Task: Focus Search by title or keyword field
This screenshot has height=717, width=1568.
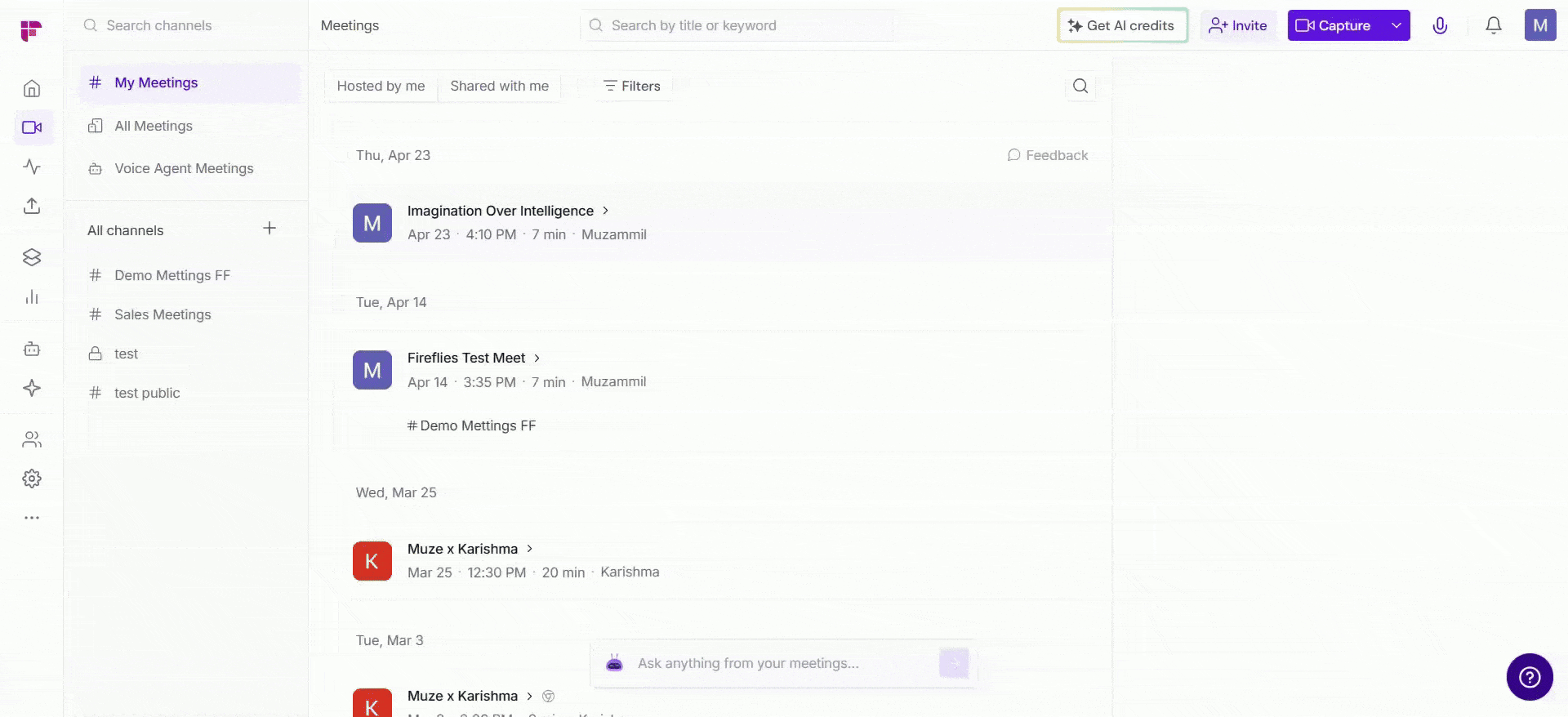Action: coord(737,25)
